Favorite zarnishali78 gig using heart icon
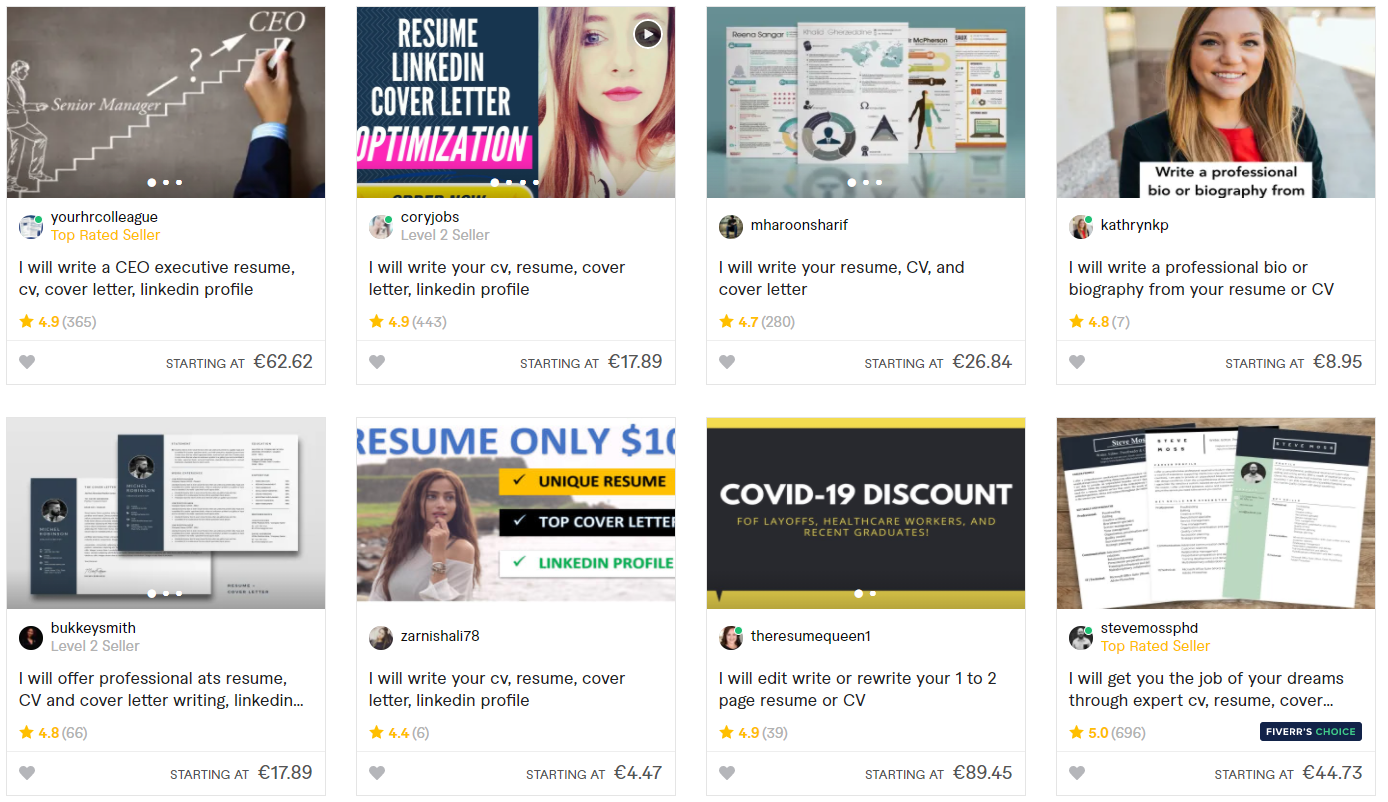Viewport: 1388px width, 802px height. coord(377,773)
